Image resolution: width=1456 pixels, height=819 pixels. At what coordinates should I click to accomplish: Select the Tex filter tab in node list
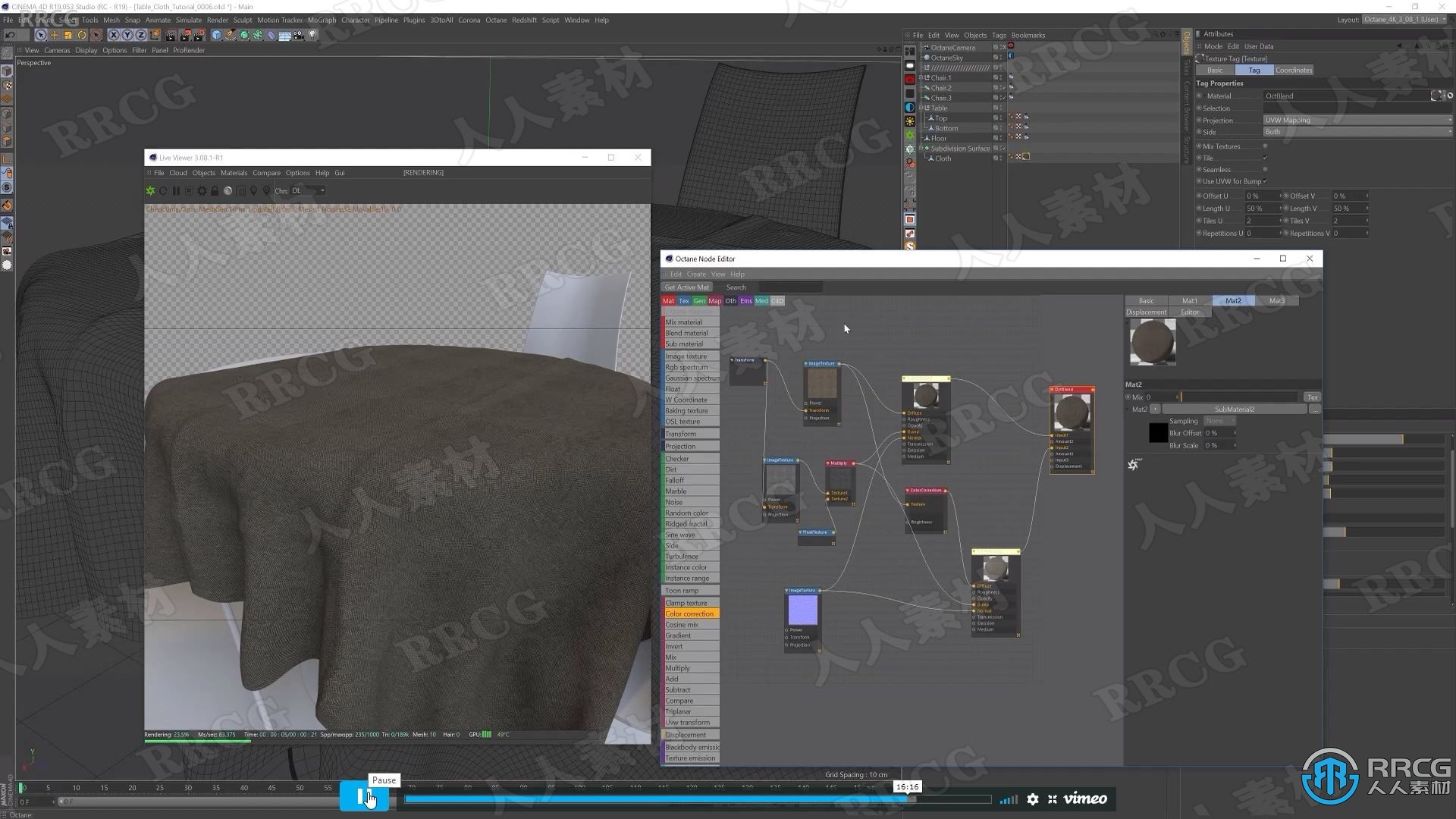click(683, 301)
